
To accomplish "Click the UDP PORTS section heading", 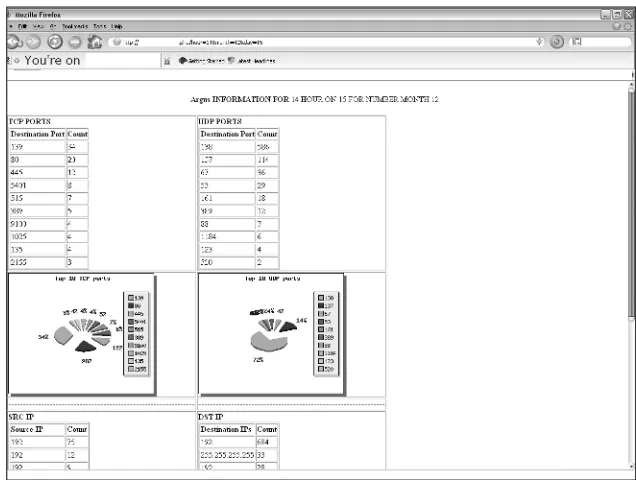I will (219, 121).
